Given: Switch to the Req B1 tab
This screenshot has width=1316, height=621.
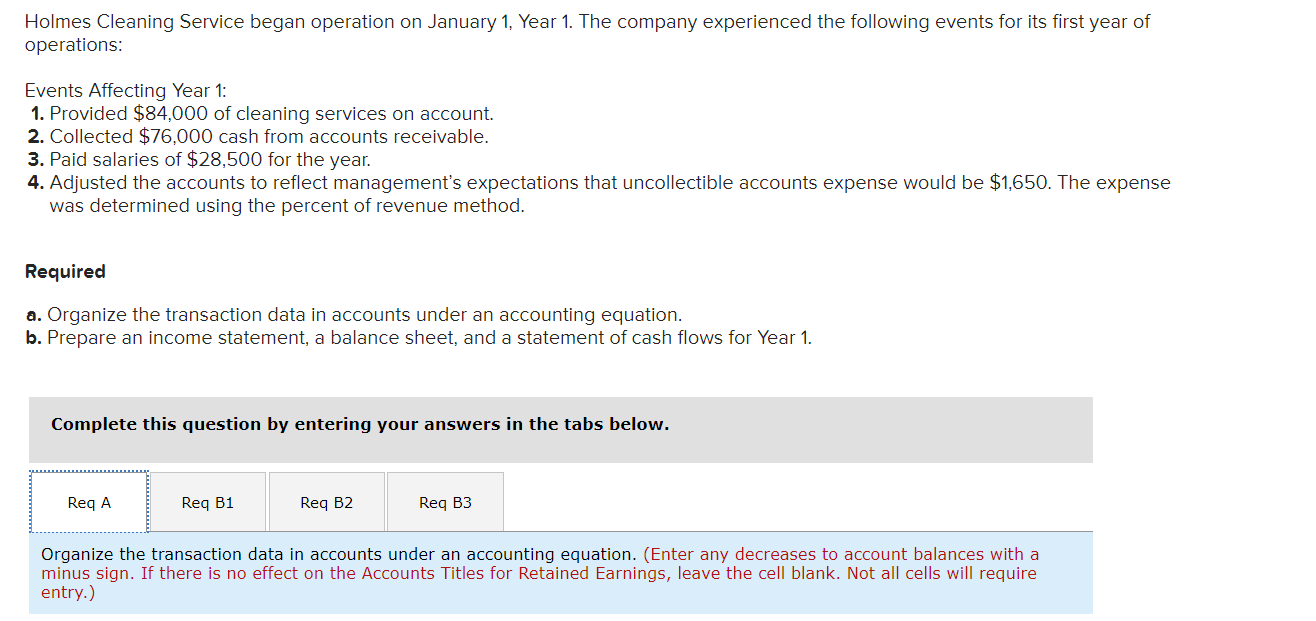Looking at the screenshot, I should 208,502.
